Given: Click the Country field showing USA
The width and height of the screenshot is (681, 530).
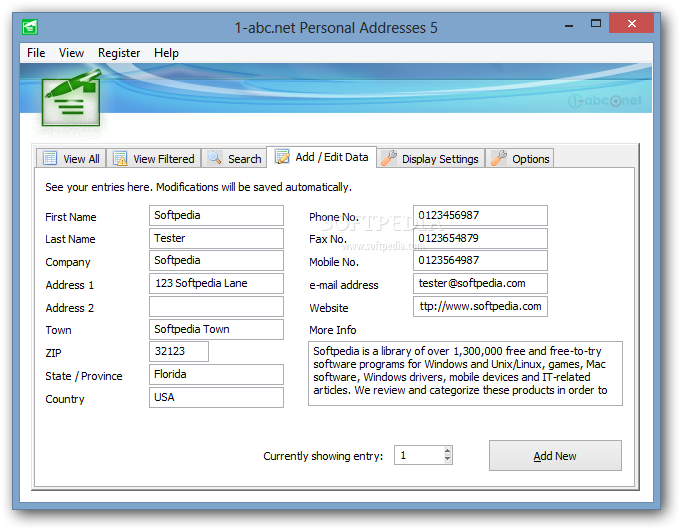Looking at the screenshot, I should [216, 398].
